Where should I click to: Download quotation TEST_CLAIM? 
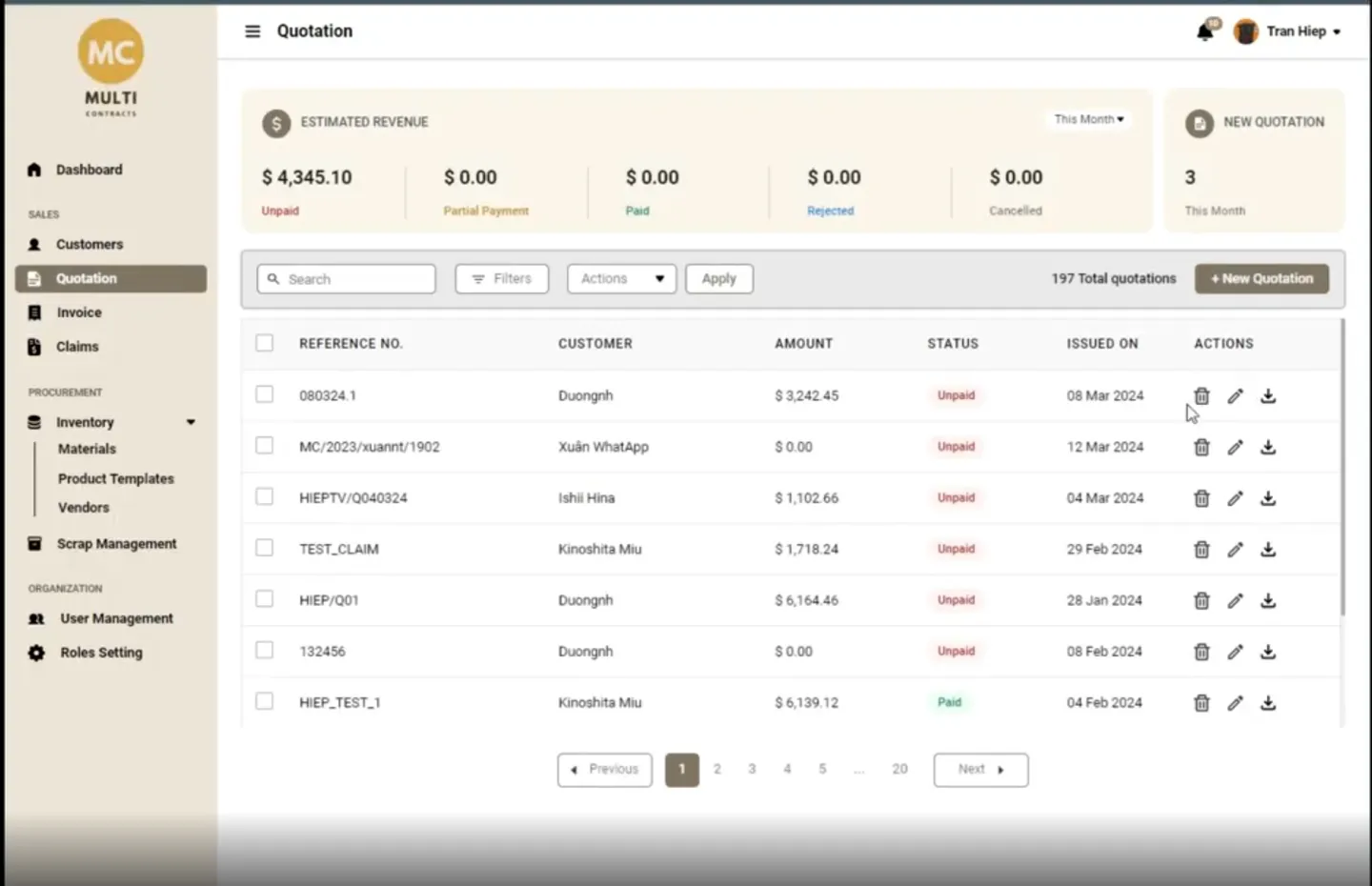click(x=1268, y=550)
